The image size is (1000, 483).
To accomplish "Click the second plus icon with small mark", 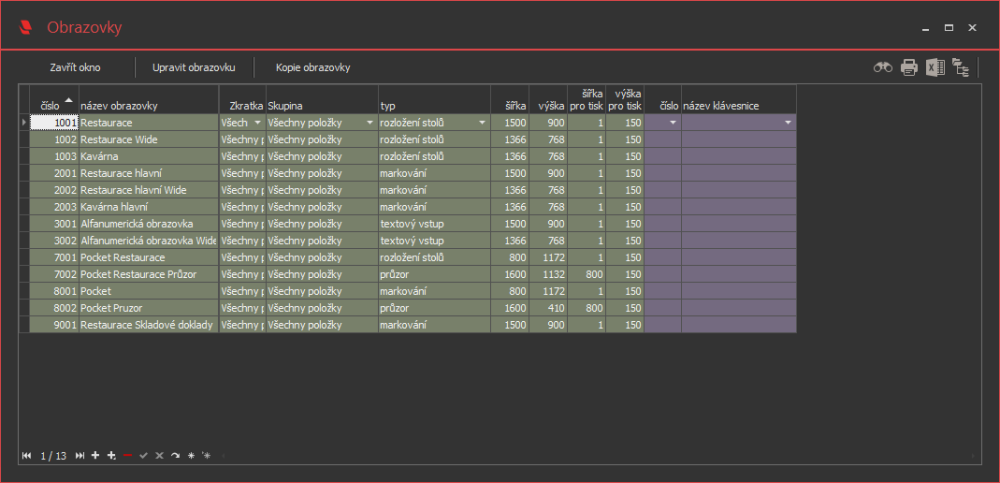I will 112,456.
